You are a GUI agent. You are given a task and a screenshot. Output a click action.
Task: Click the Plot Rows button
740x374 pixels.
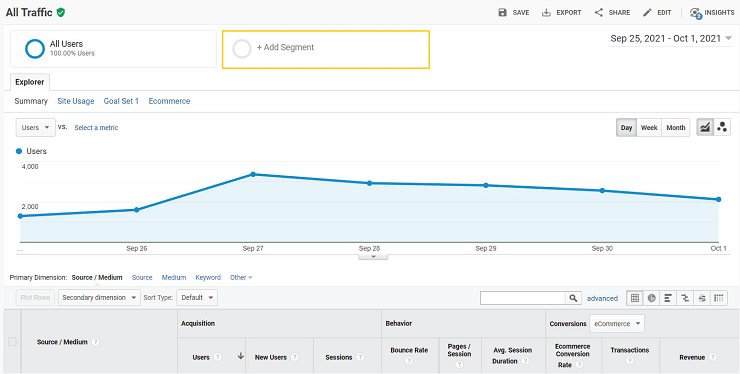(x=35, y=298)
